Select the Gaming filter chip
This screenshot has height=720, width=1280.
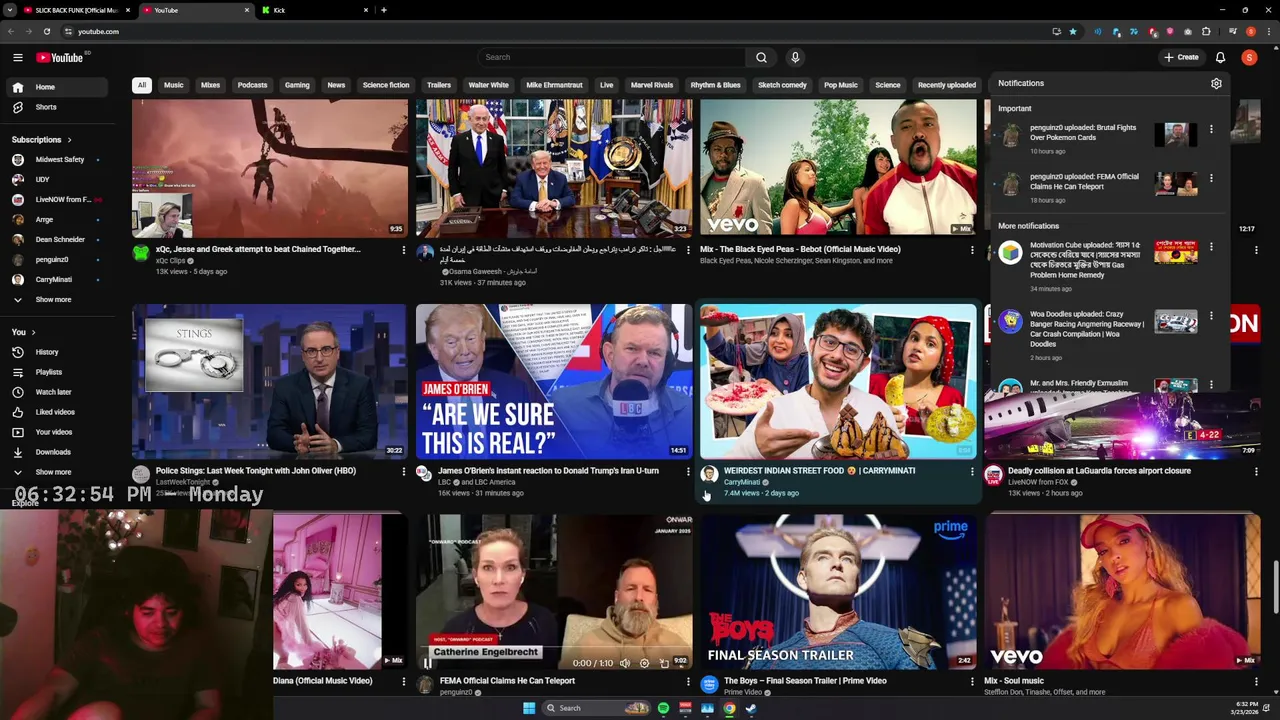coord(297,85)
